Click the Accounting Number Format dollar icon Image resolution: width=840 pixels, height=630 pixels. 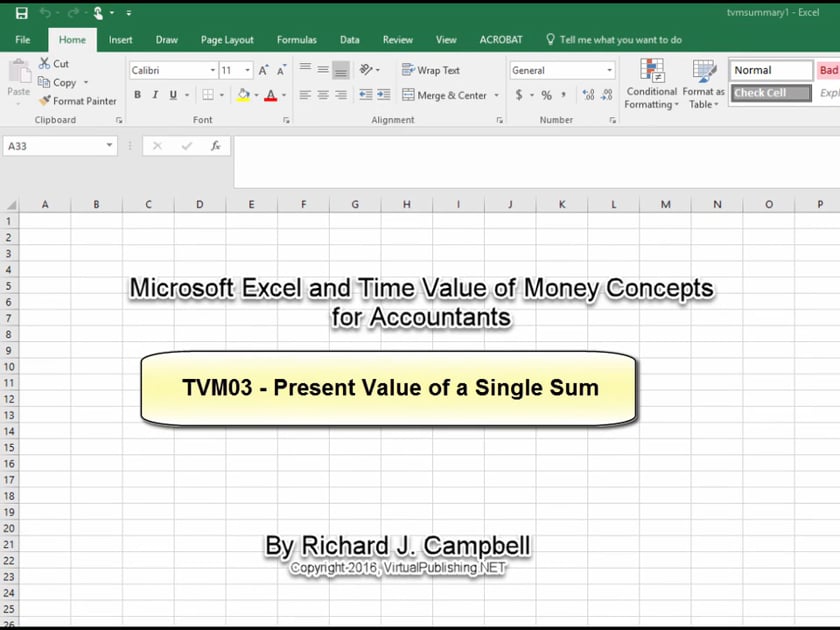coord(519,95)
